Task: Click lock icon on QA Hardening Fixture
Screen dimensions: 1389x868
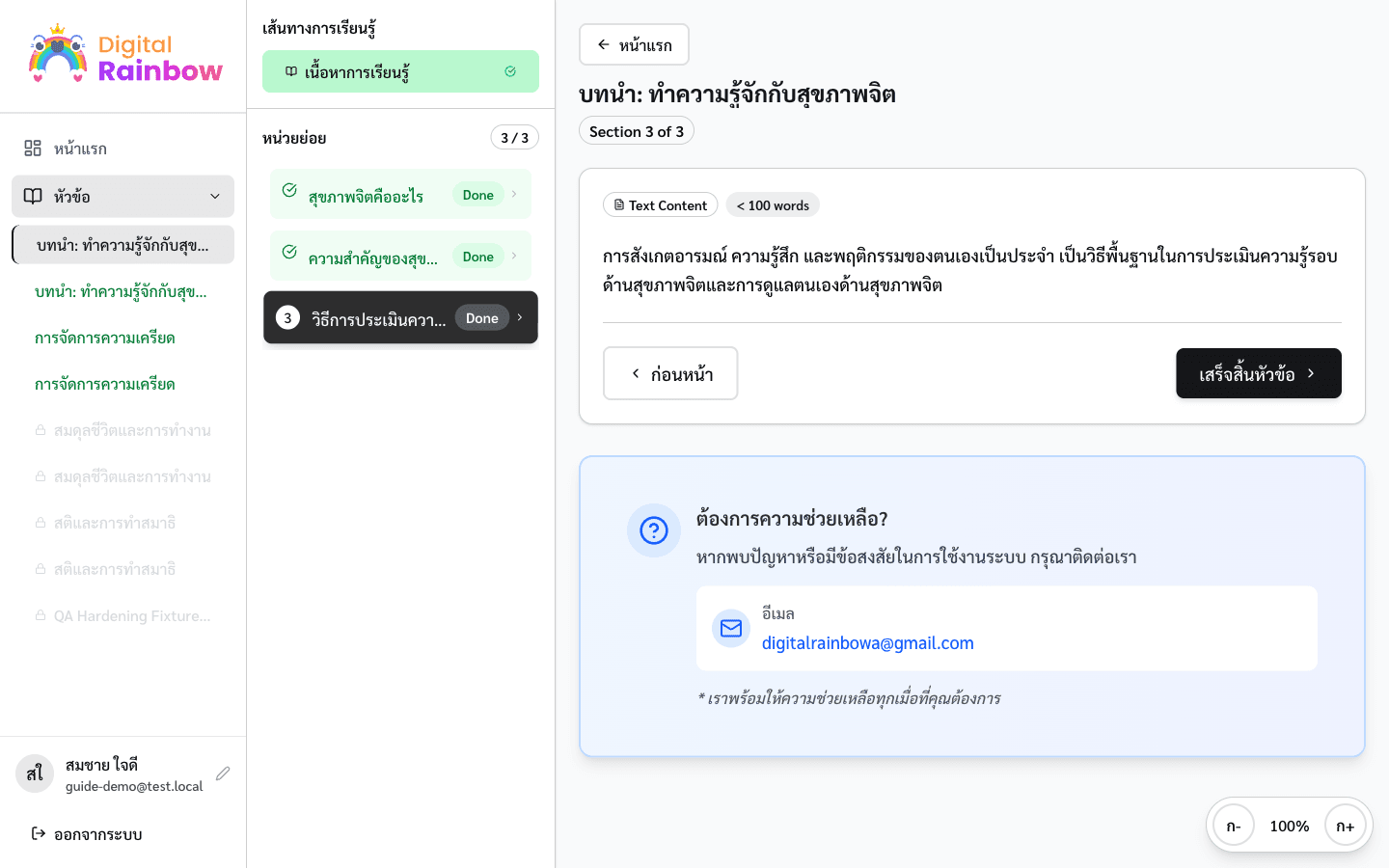Action: 41,615
